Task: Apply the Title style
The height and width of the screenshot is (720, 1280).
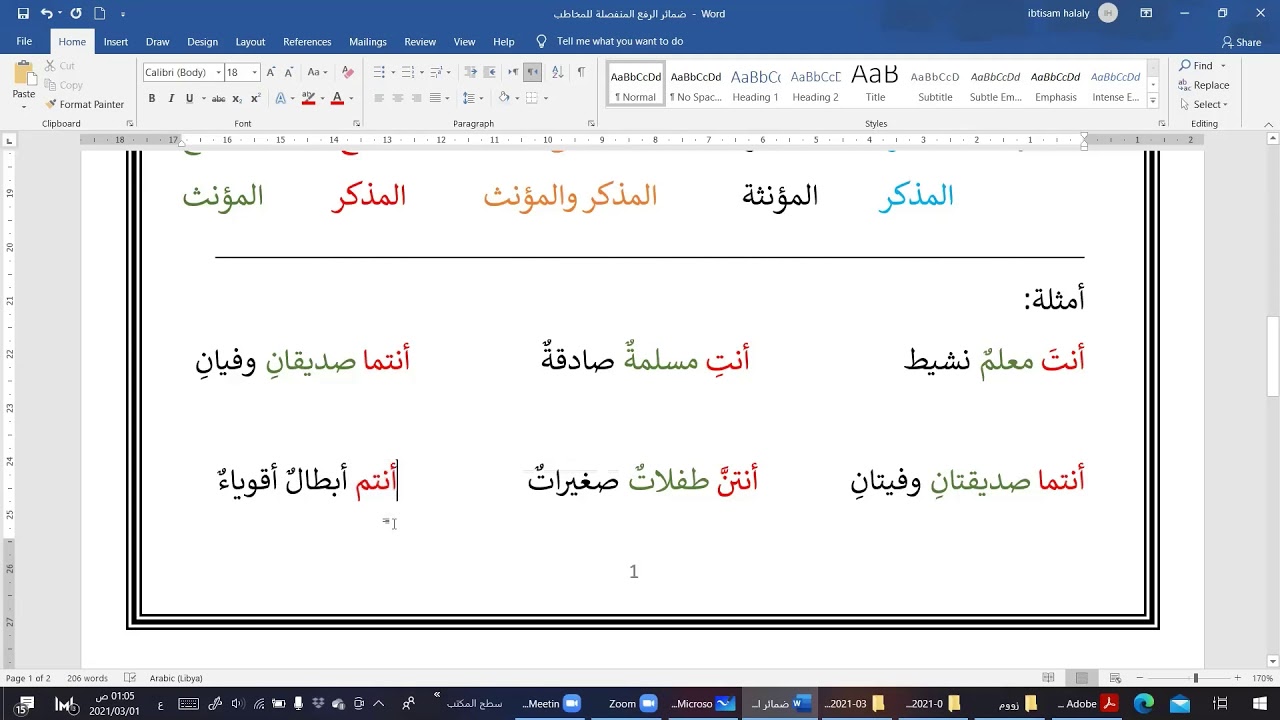Action: [x=875, y=86]
